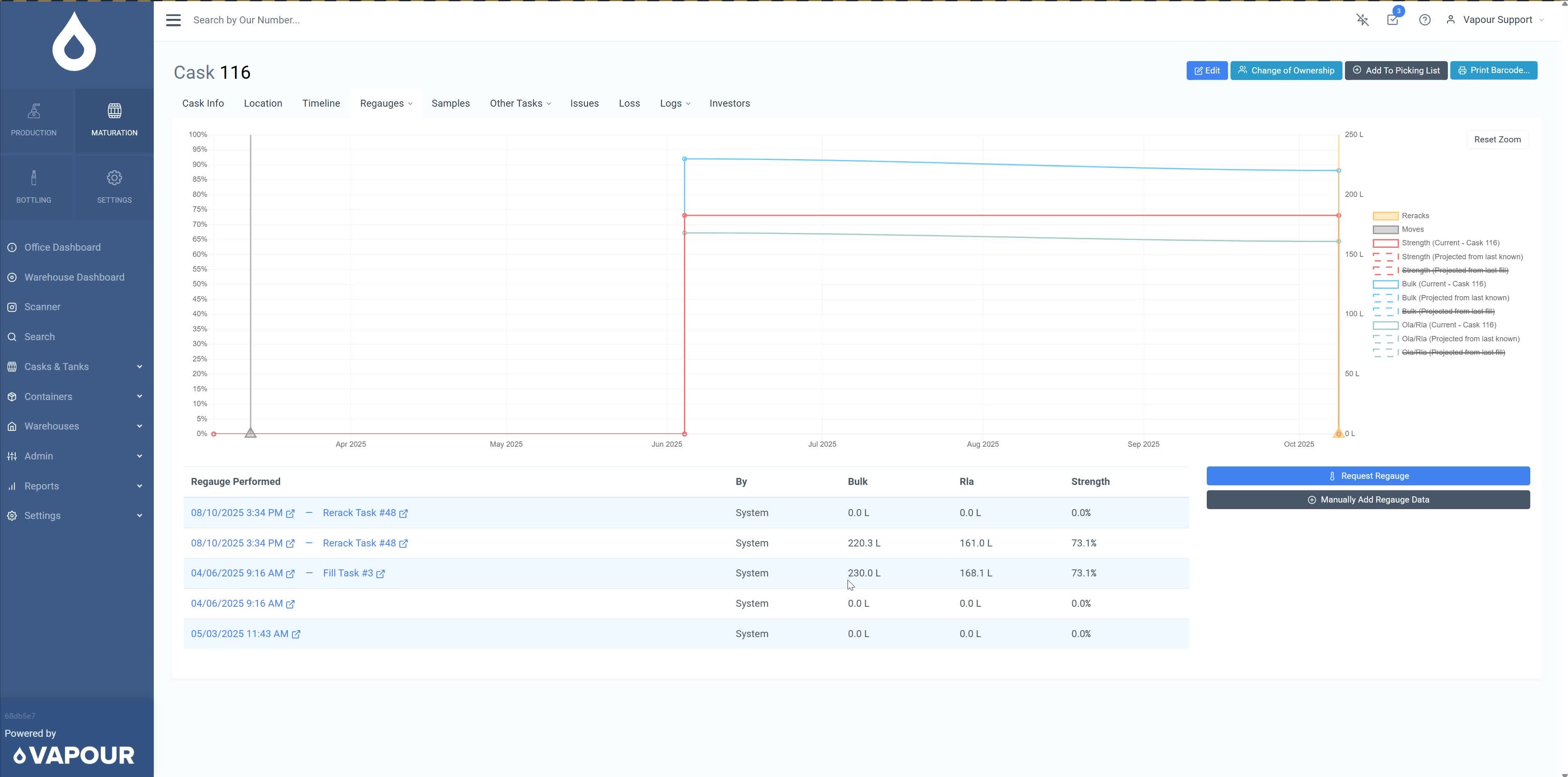Open the Rerack Task #48 link in the first row
Image resolution: width=1568 pixels, height=777 pixels.
pos(359,513)
